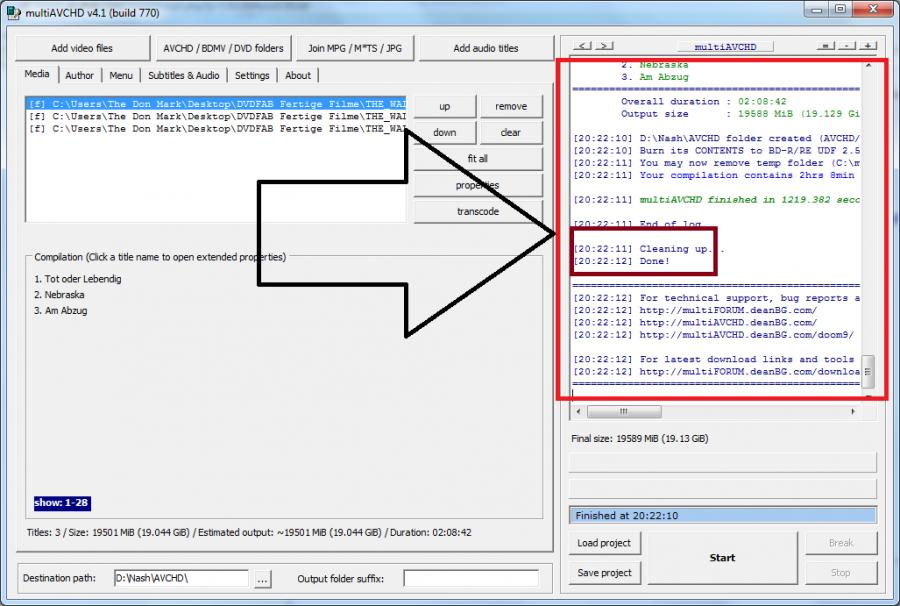The image size is (900, 606).
Task: Open title 'Nebraska' extended properties
Action: (59, 295)
